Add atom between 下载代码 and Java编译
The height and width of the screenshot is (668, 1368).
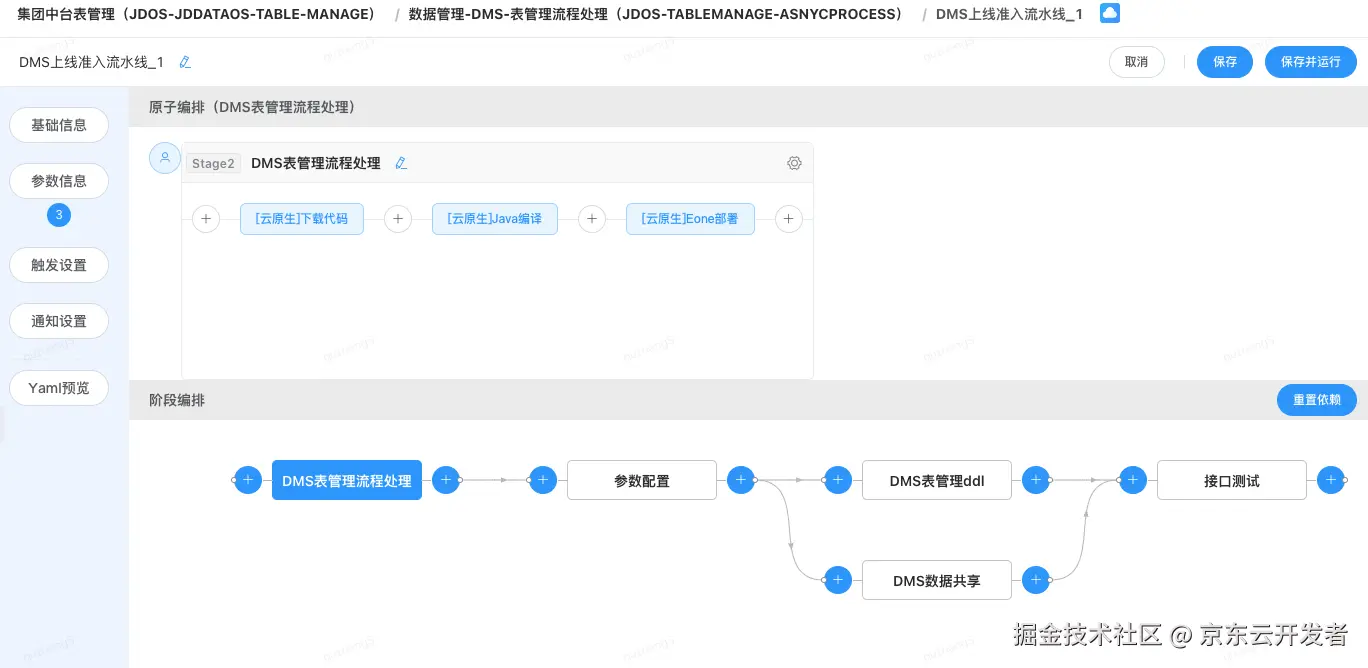(x=398, y=218)
